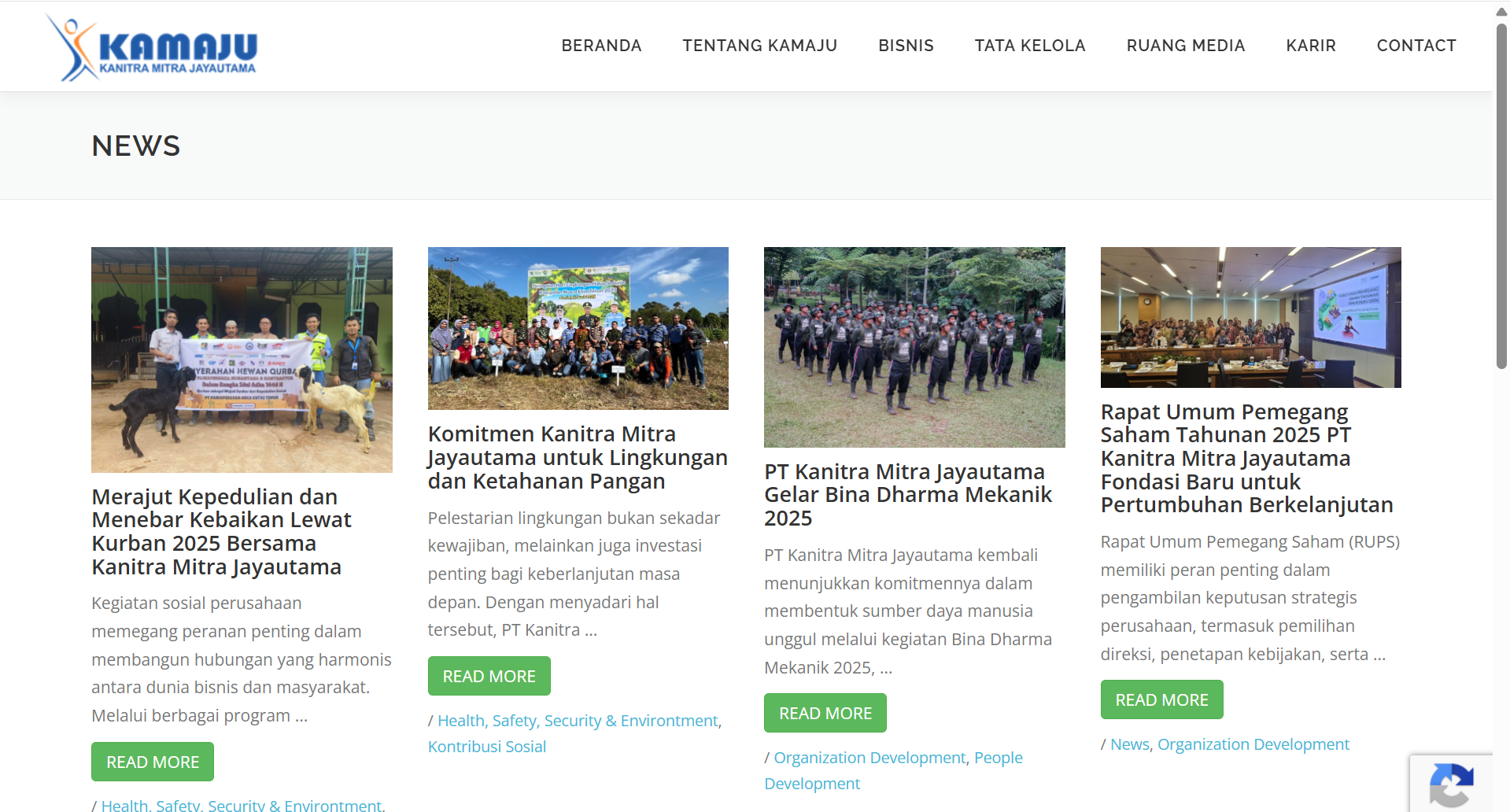Open the BISNIS navigation menu
This screenshot has width=1510, height=812.
[x=906, y=46]
